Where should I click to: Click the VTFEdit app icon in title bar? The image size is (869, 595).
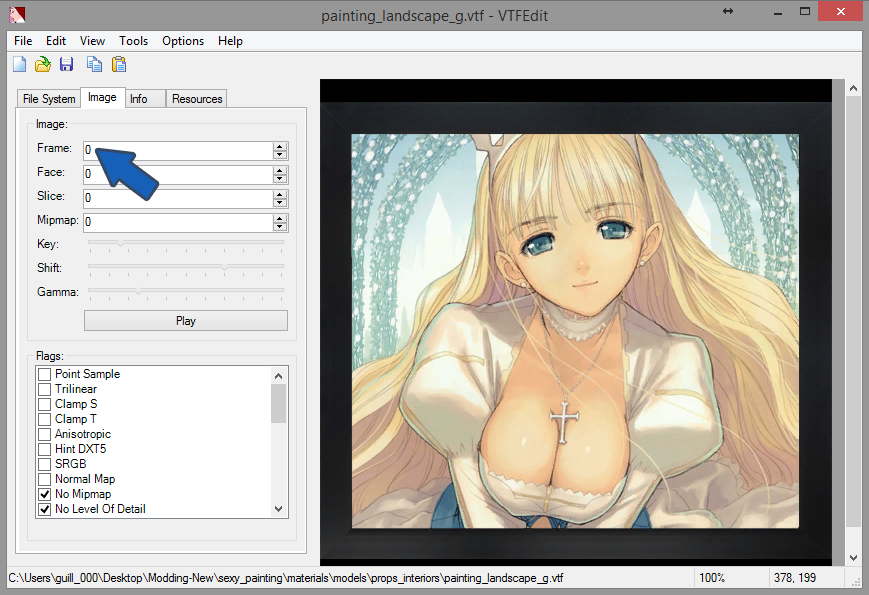click(x=17, y=14)
